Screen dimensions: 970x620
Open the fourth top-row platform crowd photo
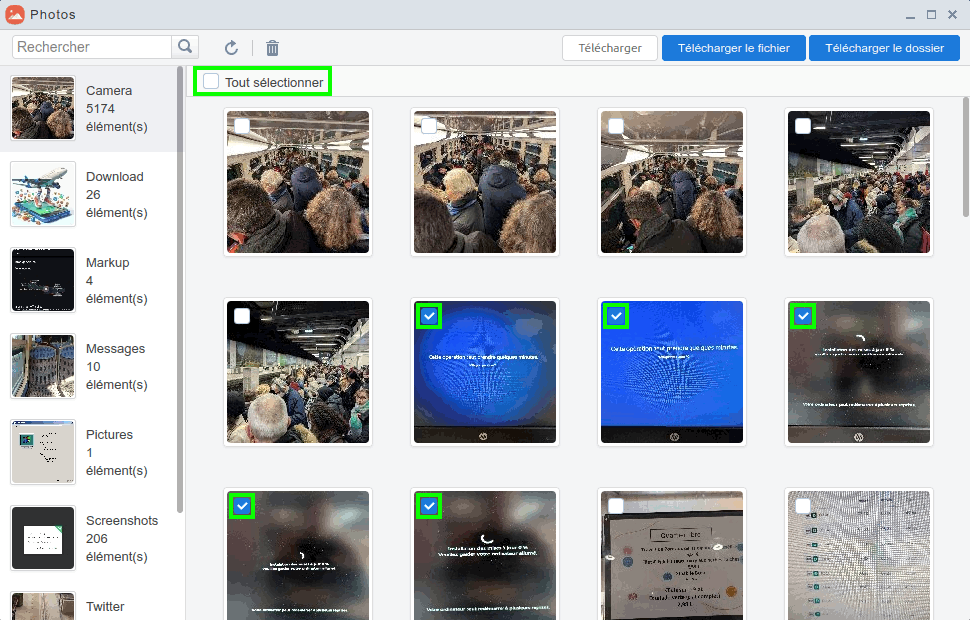coord(859,182)
